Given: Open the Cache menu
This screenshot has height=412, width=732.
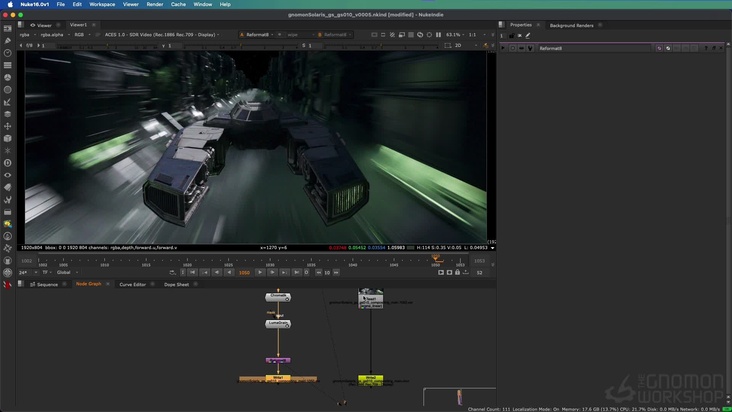Looking at the screenshot, I should tap(178, 4).
